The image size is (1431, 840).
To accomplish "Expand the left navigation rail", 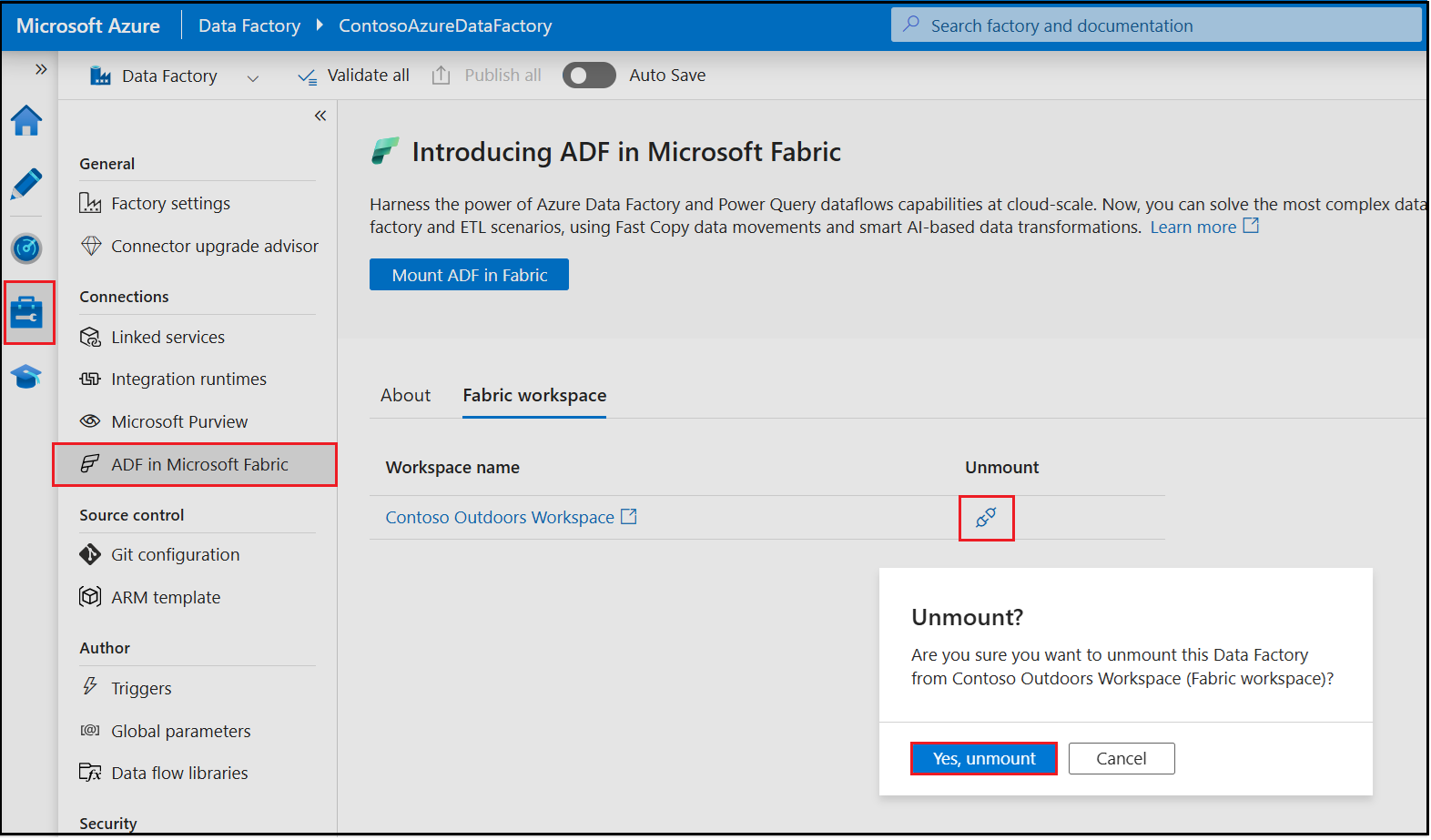I will tap(41, 69).
